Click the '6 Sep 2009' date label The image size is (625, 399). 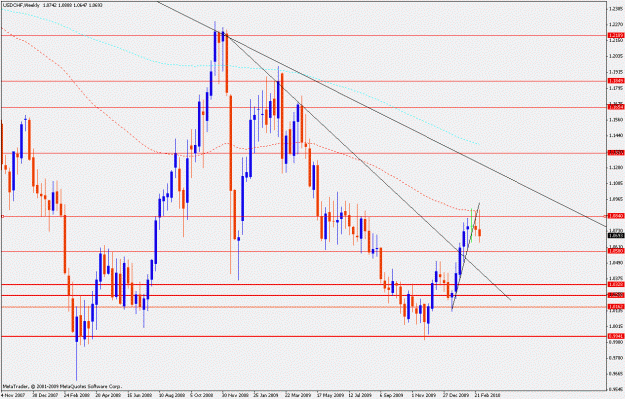click(x=390, y=395)
